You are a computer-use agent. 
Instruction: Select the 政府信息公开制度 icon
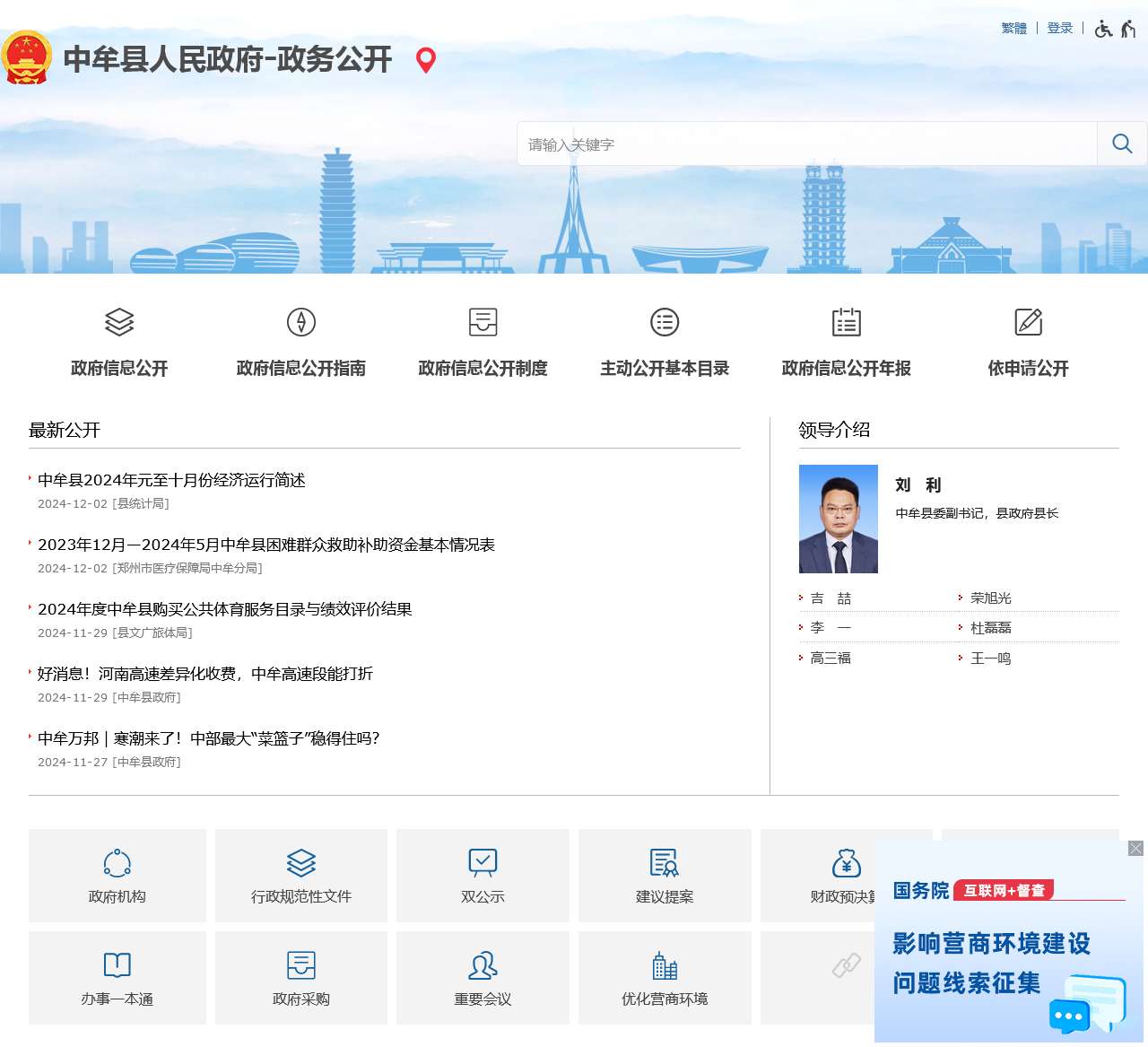[483, 322]
